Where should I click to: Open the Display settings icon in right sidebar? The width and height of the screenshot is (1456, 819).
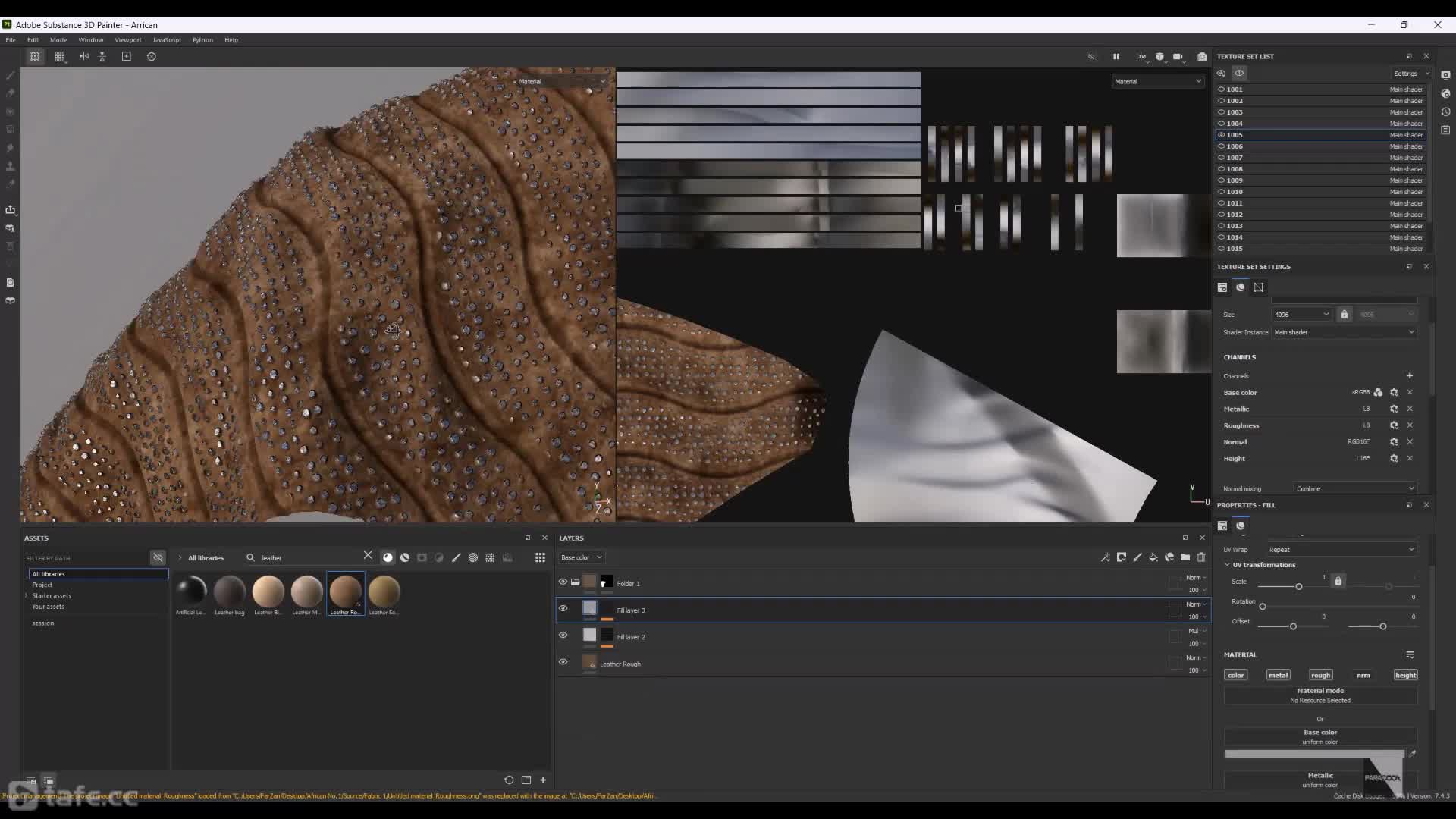tap(1446, 74)
